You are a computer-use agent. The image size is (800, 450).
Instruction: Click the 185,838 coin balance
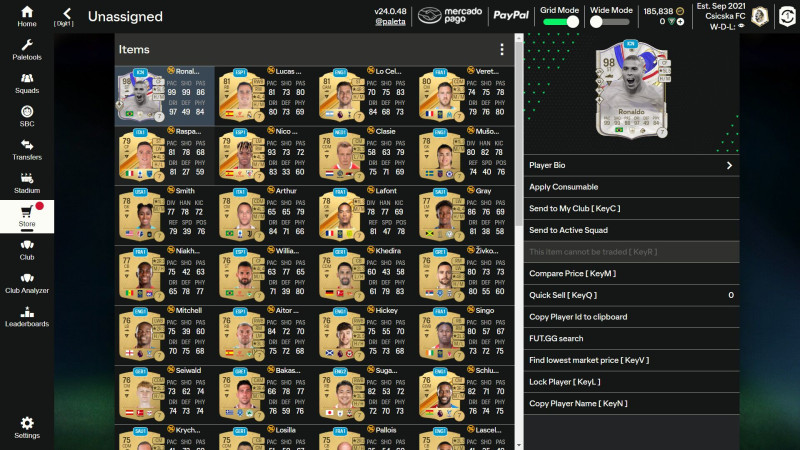[658, 11]
